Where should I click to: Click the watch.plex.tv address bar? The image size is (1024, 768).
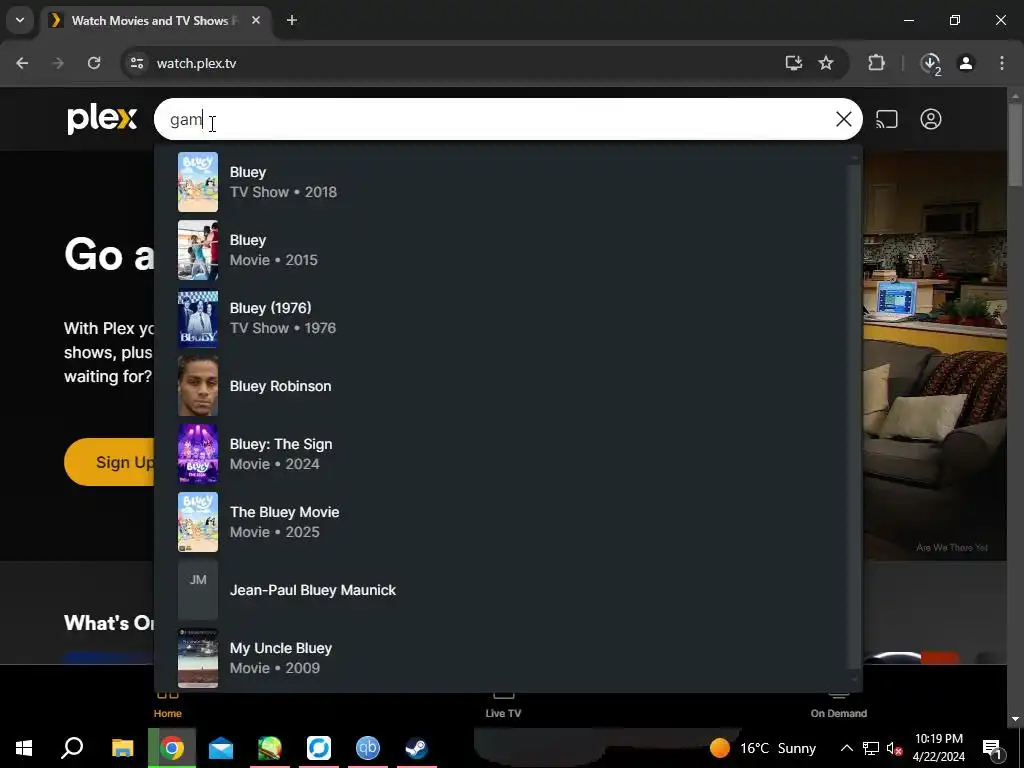tap(457, 63)
